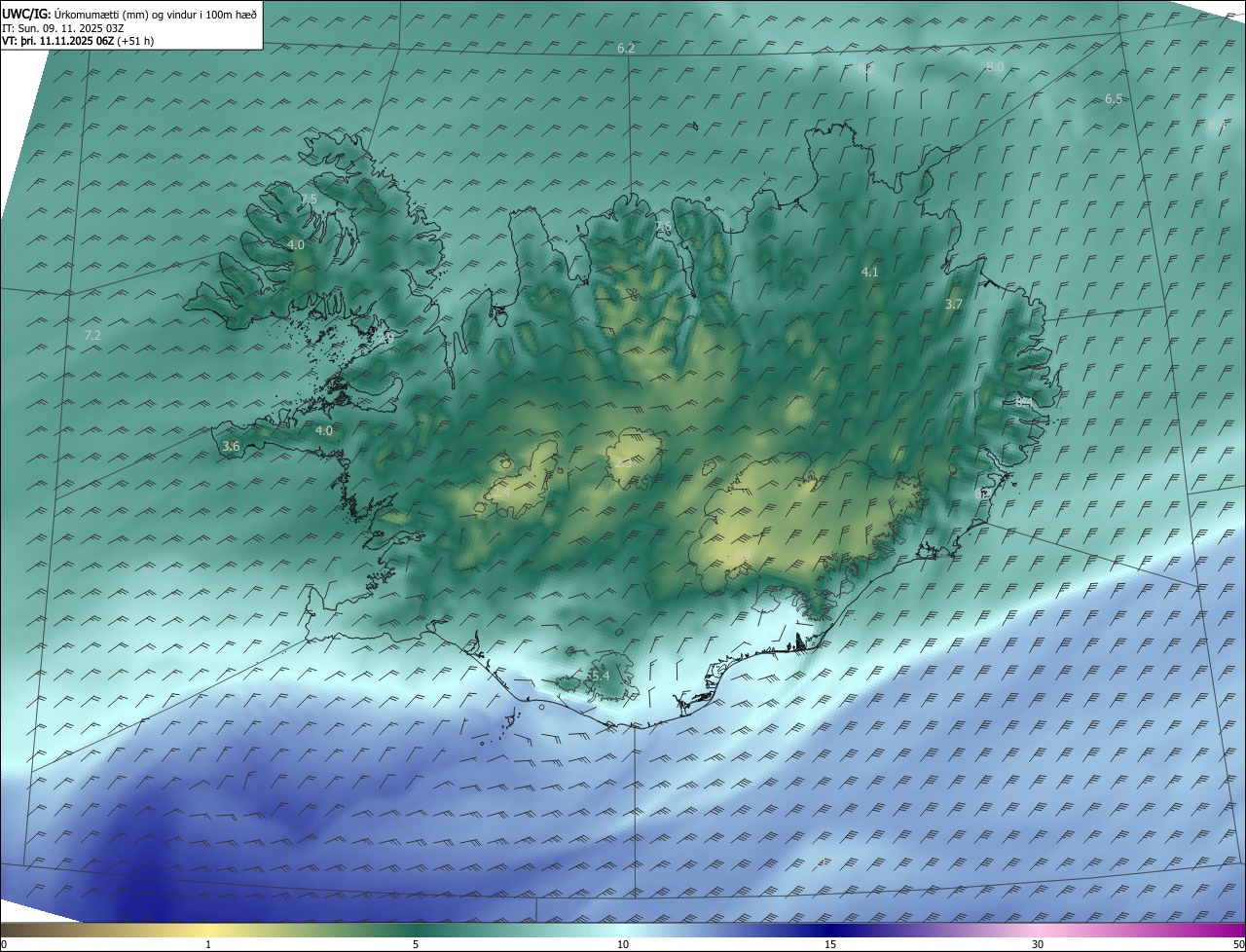Click the 'VT: þri. 11.11.2025 06Z' valid time

point(57,41)
